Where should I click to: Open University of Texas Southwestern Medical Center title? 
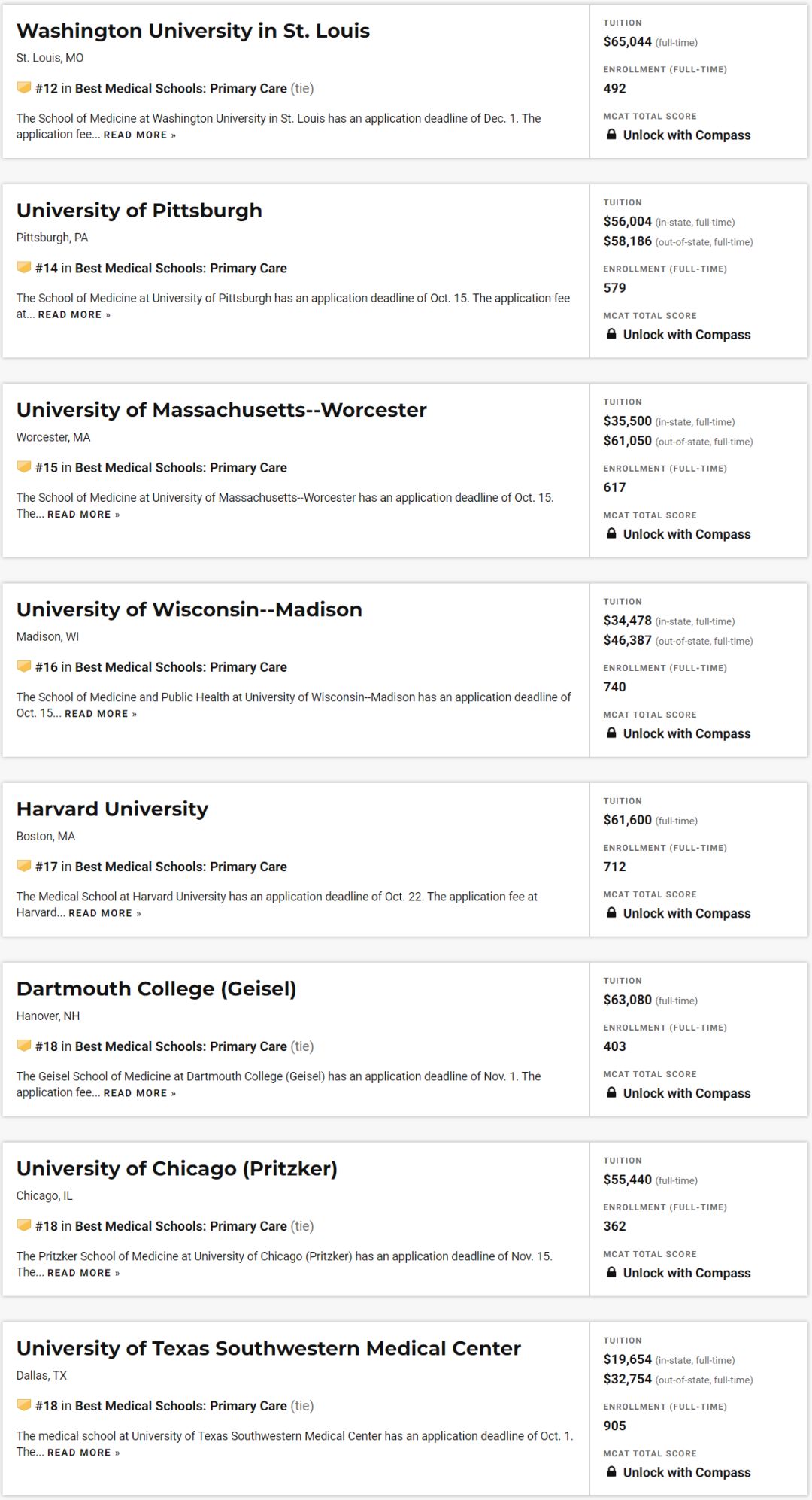tap(268, 1348)
